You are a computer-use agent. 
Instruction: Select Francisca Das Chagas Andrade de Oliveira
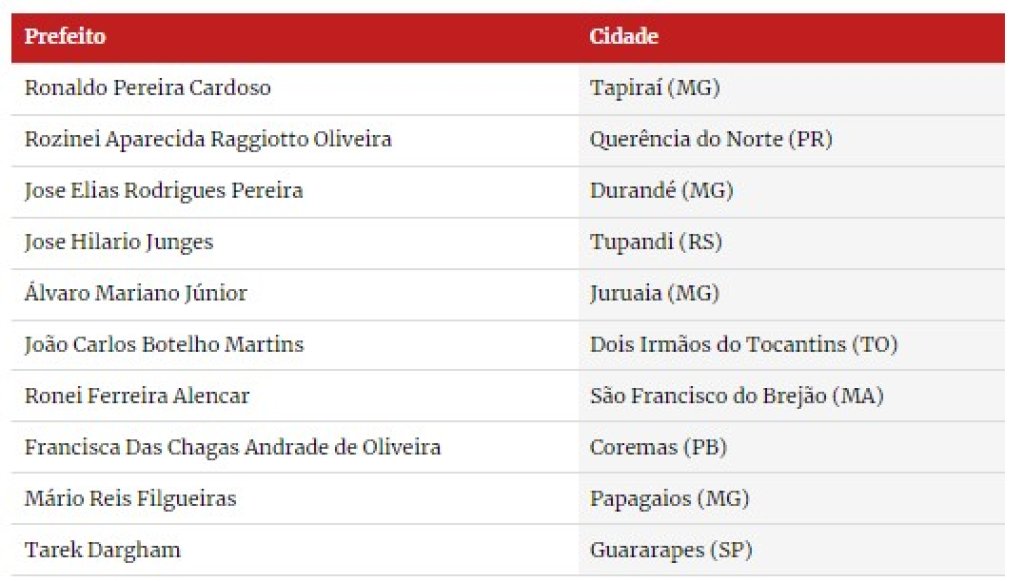[x=232, y=447]
